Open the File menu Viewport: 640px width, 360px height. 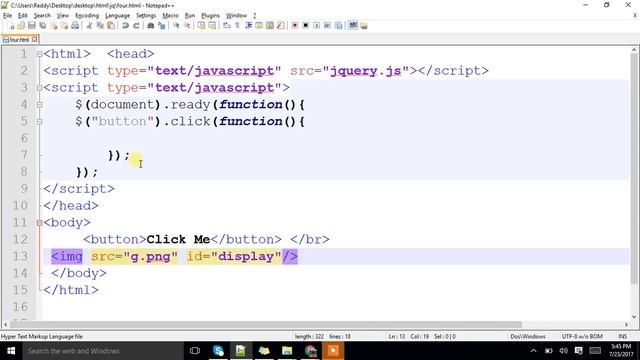[x=7, y=16]
